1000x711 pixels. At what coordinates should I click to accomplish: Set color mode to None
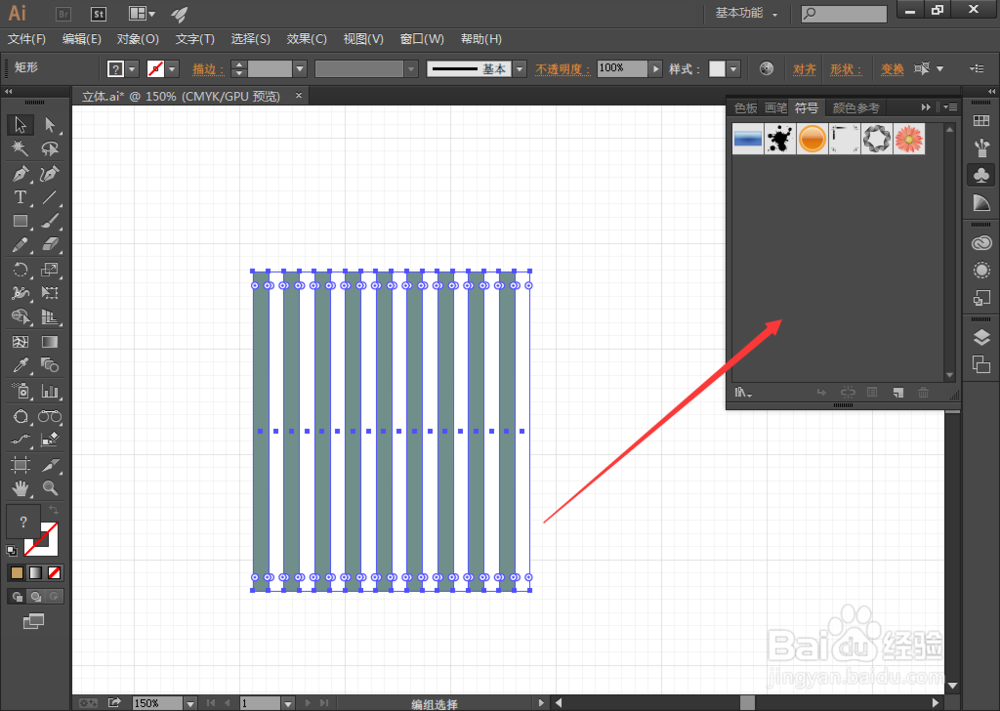tap(55, 573)
